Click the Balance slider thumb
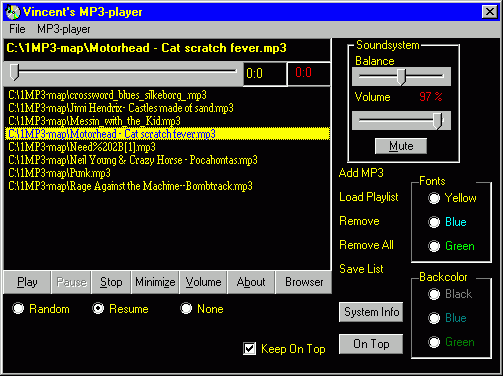503x376 pixels. coord(402,77)
